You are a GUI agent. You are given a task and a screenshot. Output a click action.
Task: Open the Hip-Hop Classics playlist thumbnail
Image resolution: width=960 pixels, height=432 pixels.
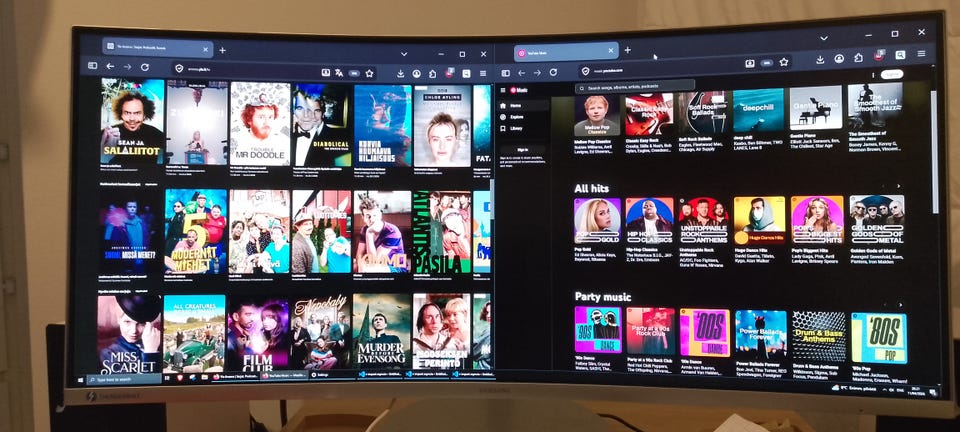(650, 220)
